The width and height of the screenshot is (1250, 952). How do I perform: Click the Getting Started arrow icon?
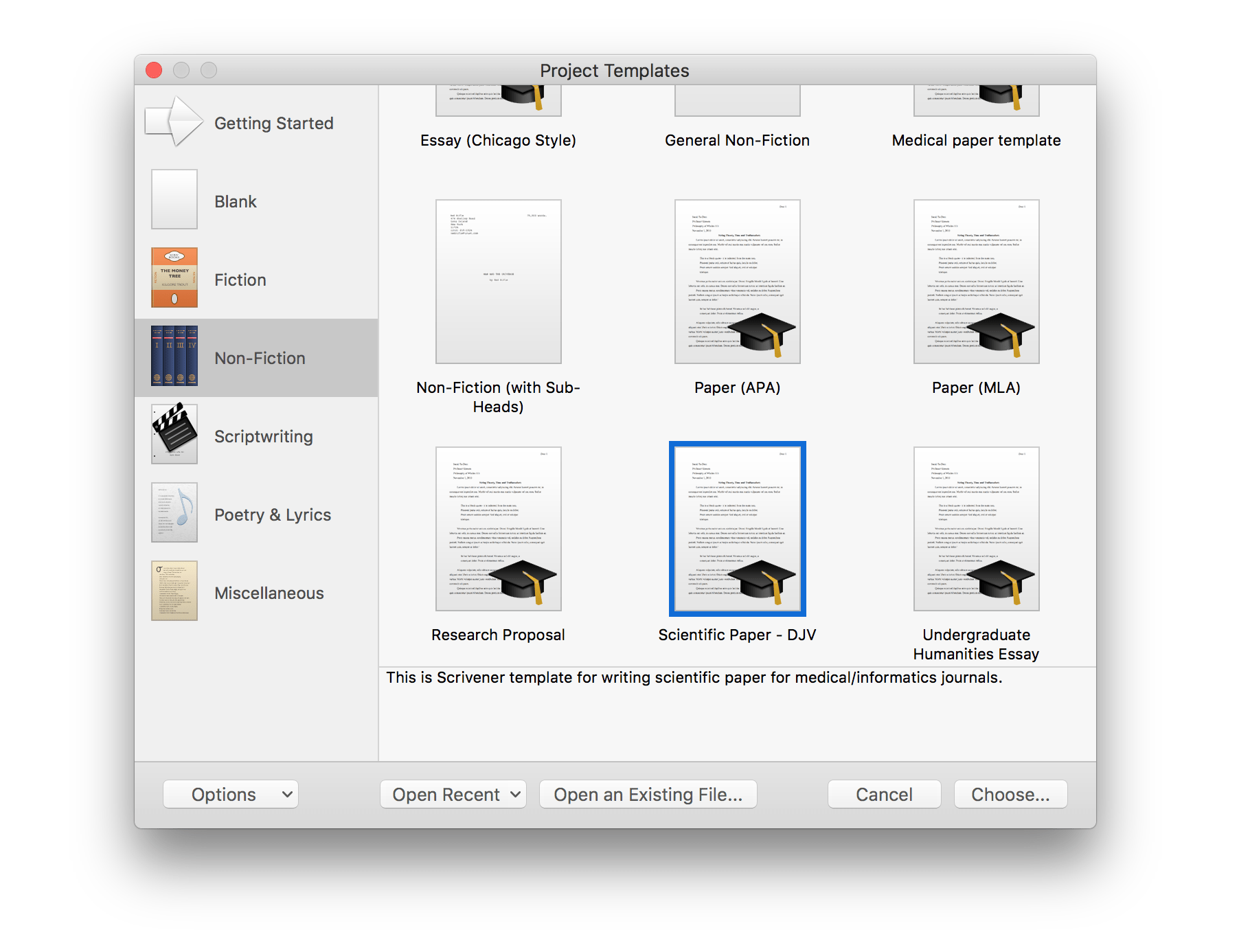(x=174, y=122)
